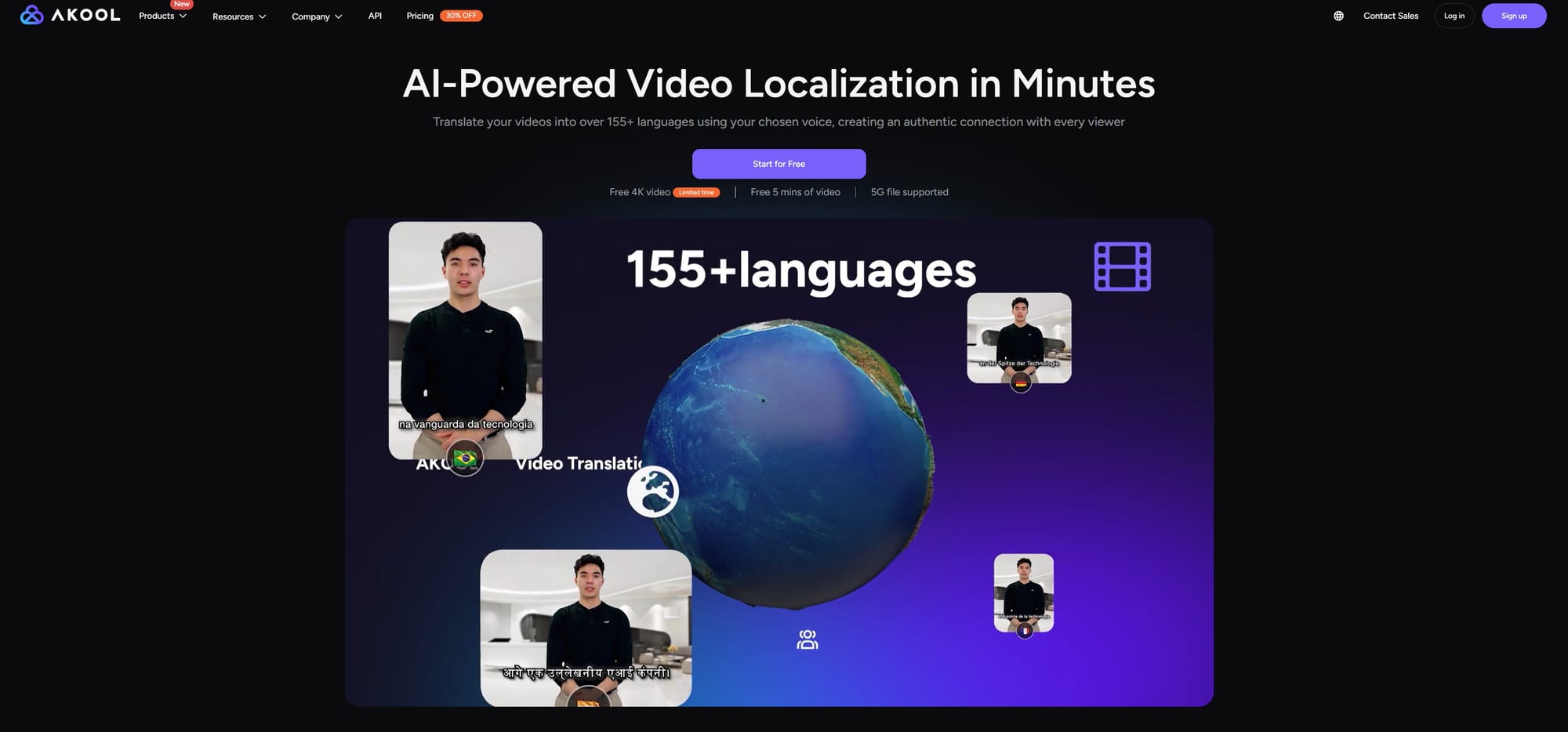Click the Start for Free button

778,164
